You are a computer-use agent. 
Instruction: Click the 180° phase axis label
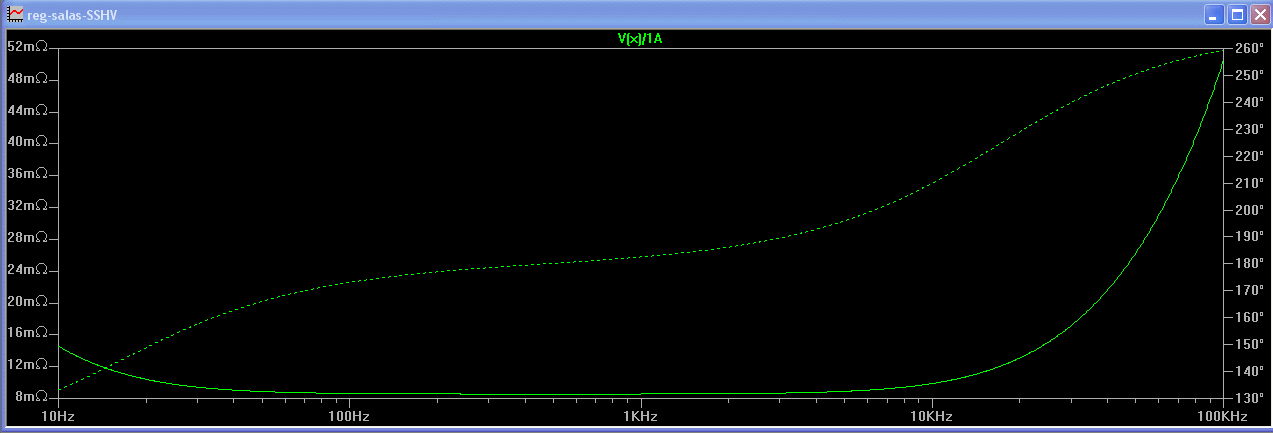1250,264
